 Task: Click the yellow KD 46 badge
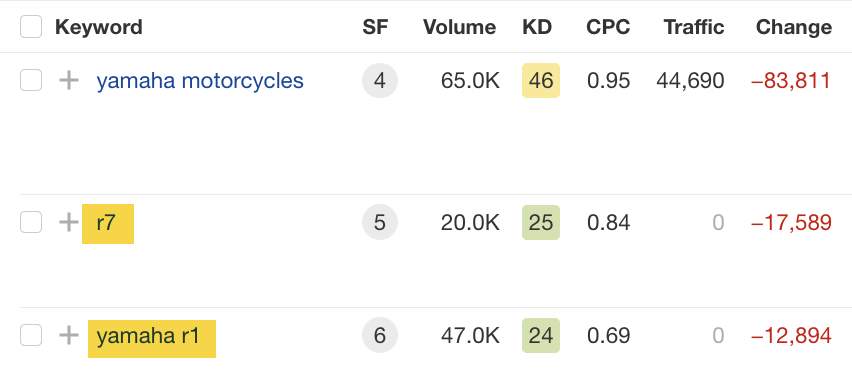541,80
